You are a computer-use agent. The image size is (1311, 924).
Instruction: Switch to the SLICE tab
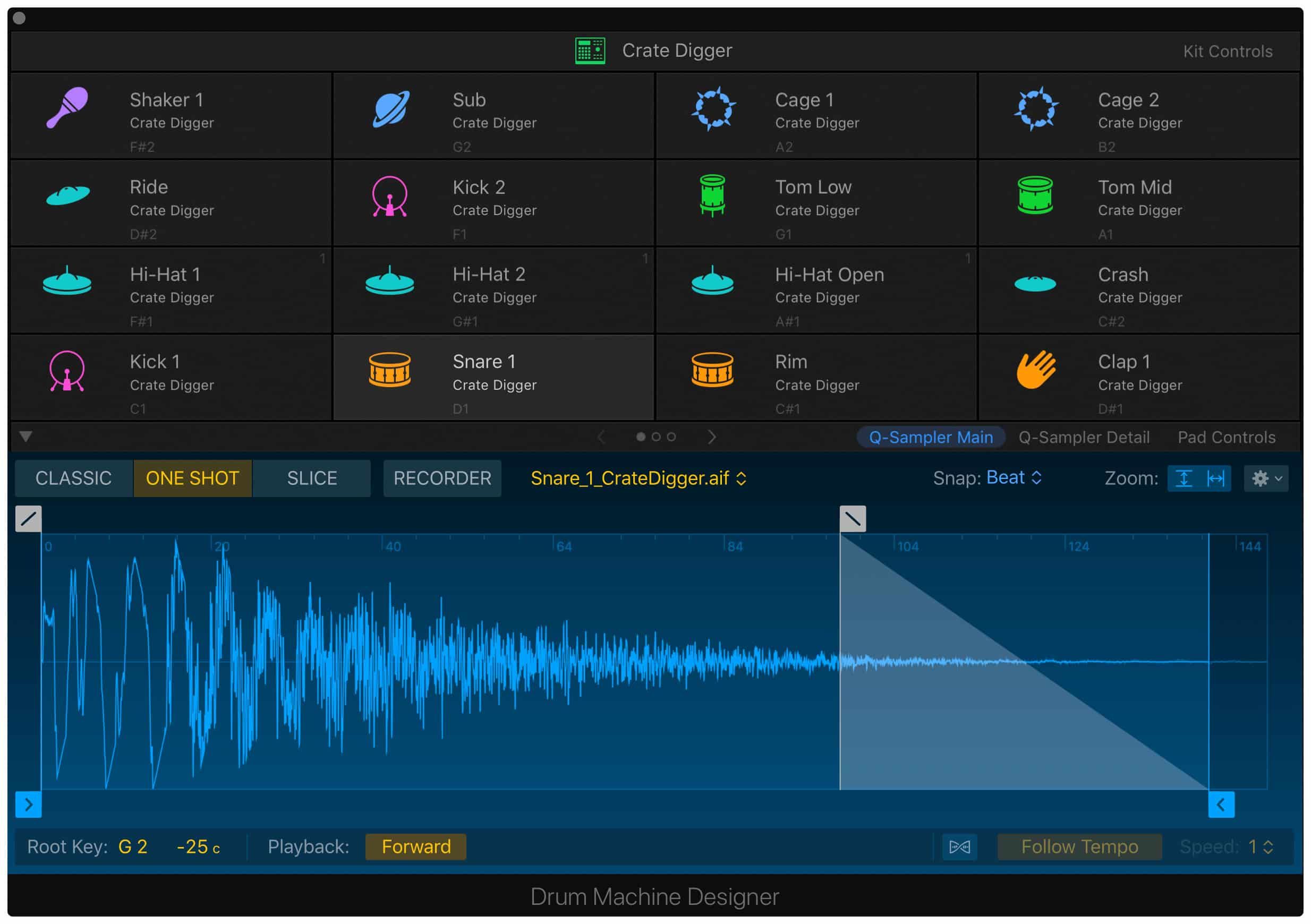[x=312, y=478]
